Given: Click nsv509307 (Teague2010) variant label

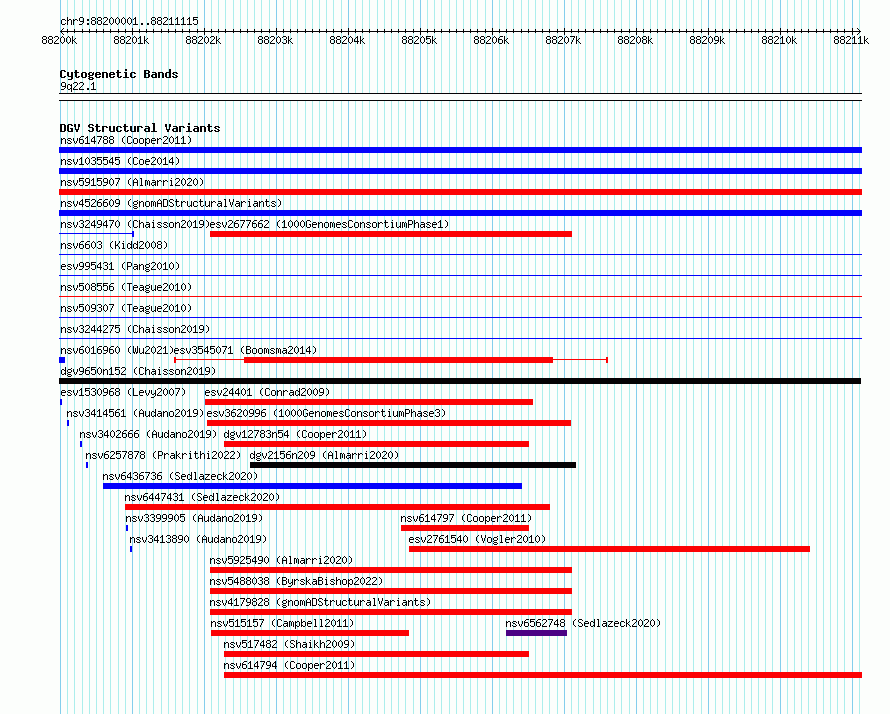Looking at the screenshot, I should pos(126,308).
